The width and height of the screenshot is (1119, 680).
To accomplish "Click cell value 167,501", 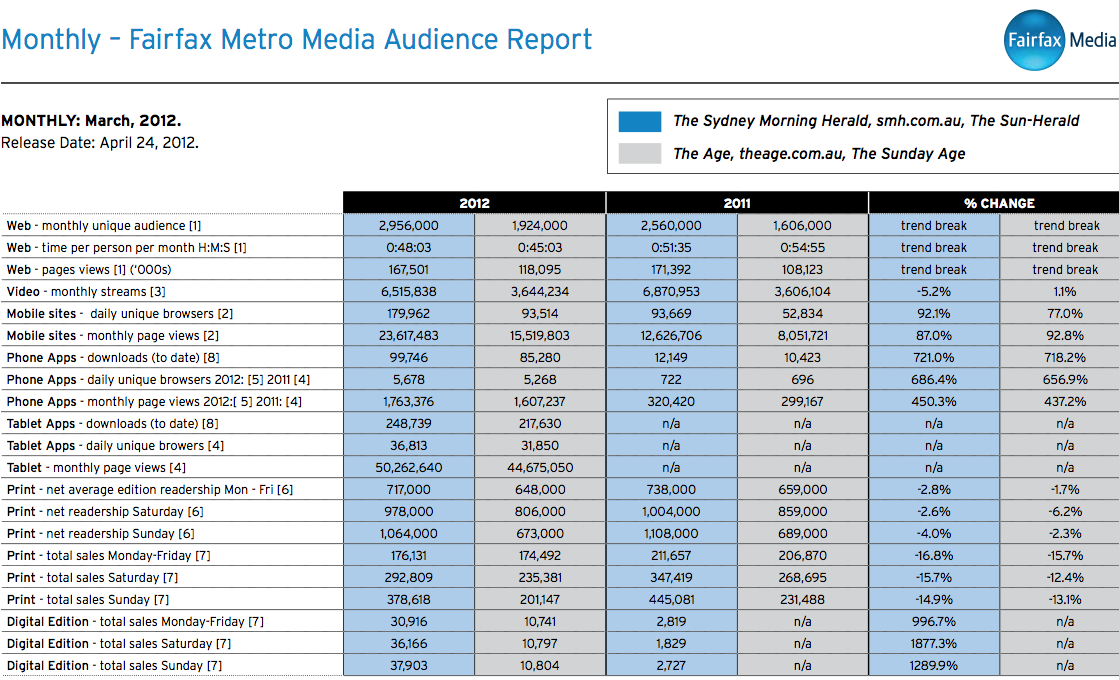I will coord(409,270).
